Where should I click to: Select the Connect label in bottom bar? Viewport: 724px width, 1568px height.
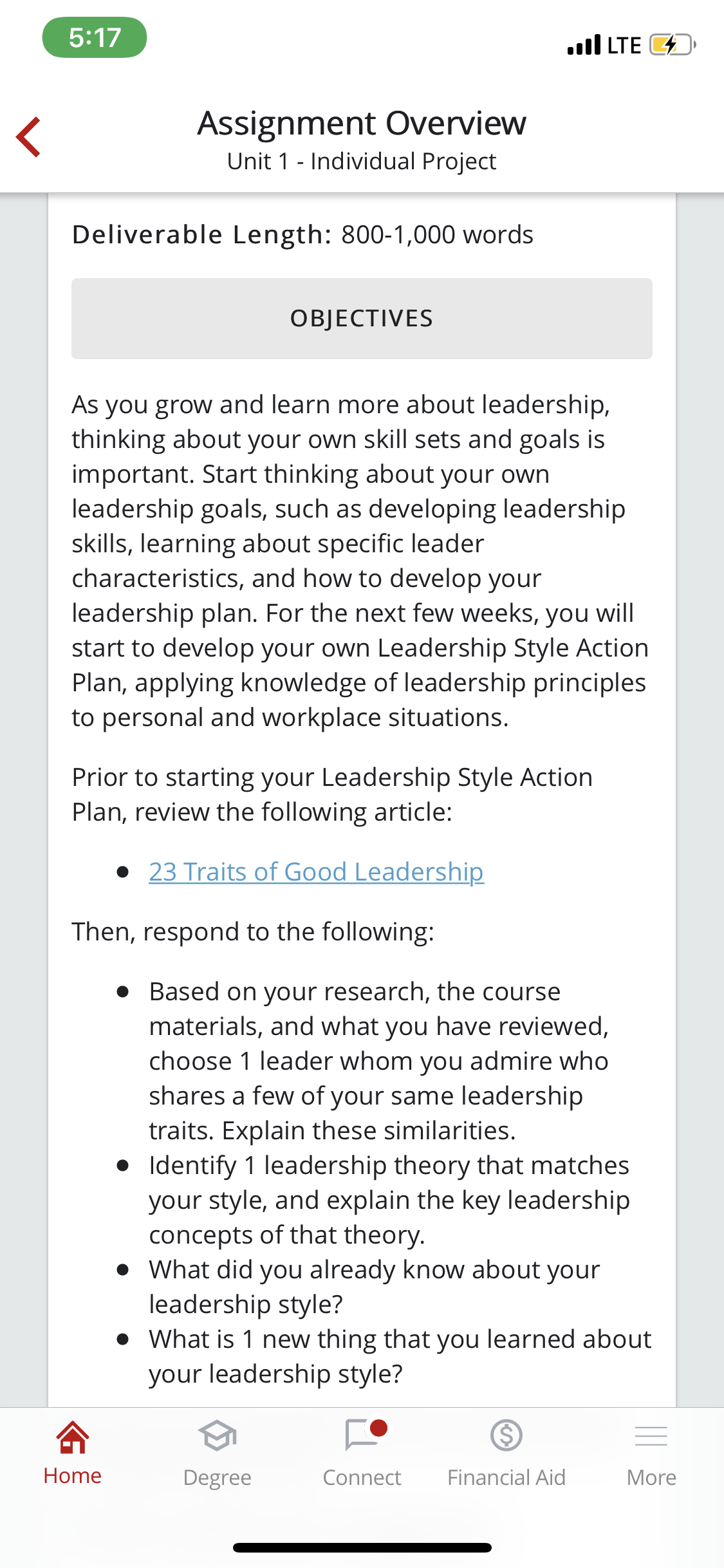point(362,1477)
